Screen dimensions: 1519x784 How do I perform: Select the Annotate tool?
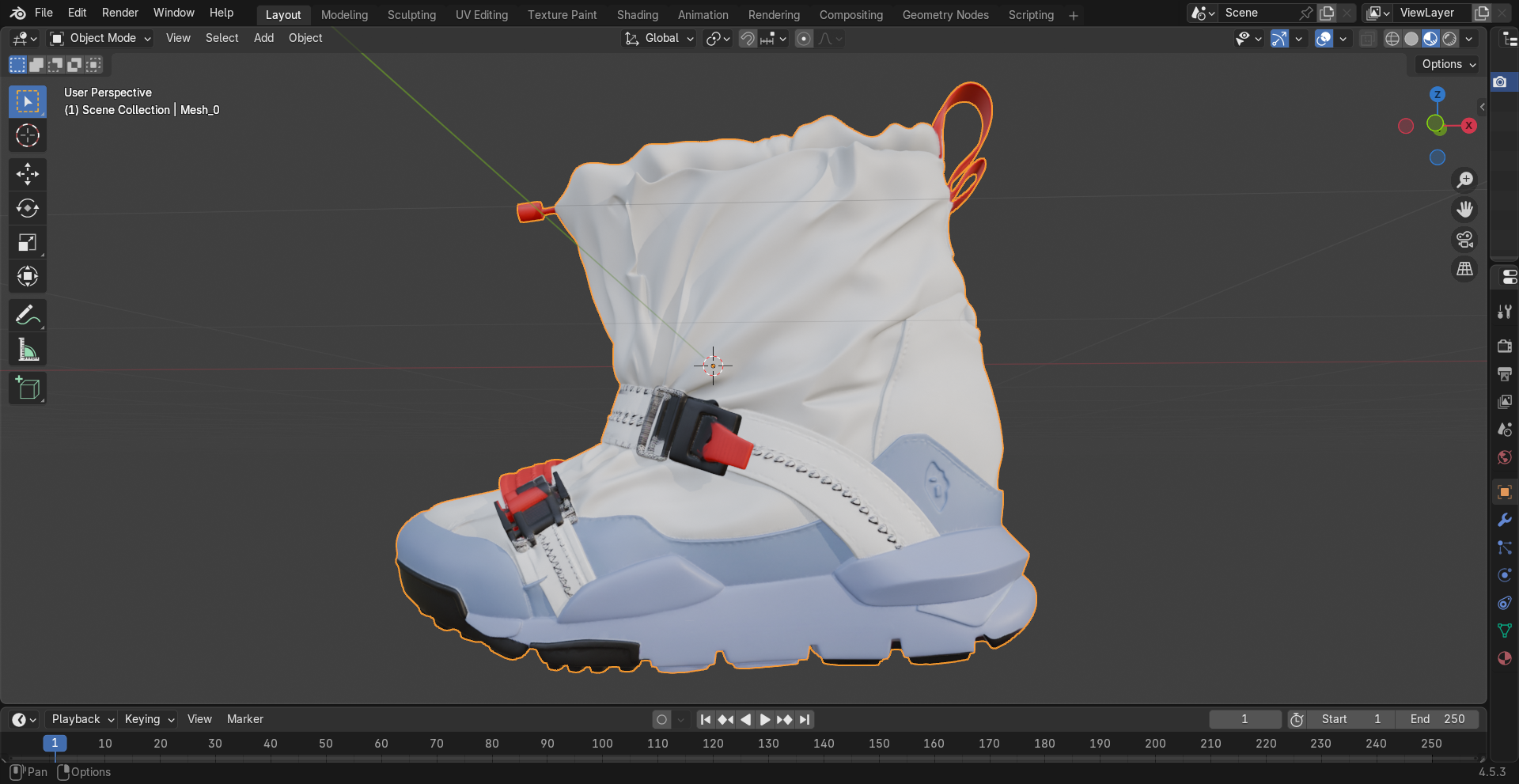coord(27,314)
